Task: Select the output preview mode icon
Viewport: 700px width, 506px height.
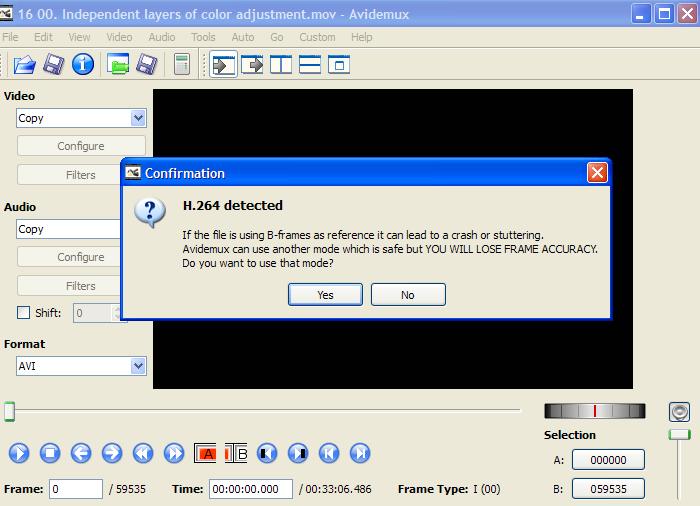Action: point(252,65)
